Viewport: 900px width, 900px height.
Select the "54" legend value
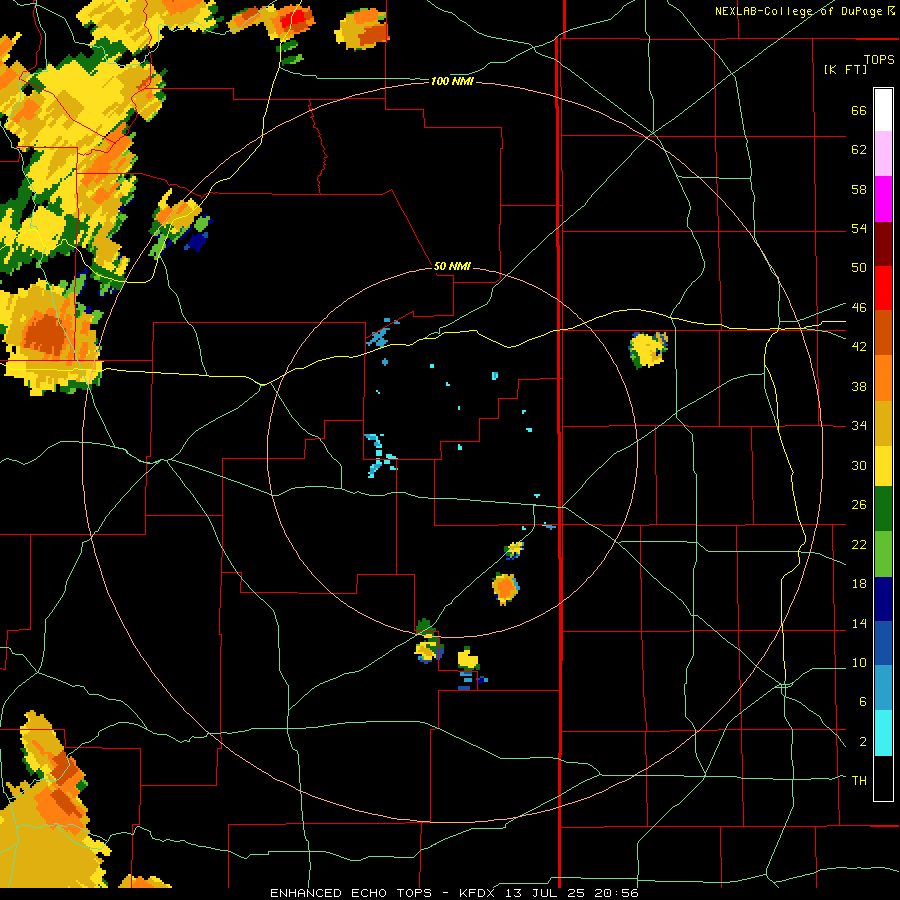859,228
